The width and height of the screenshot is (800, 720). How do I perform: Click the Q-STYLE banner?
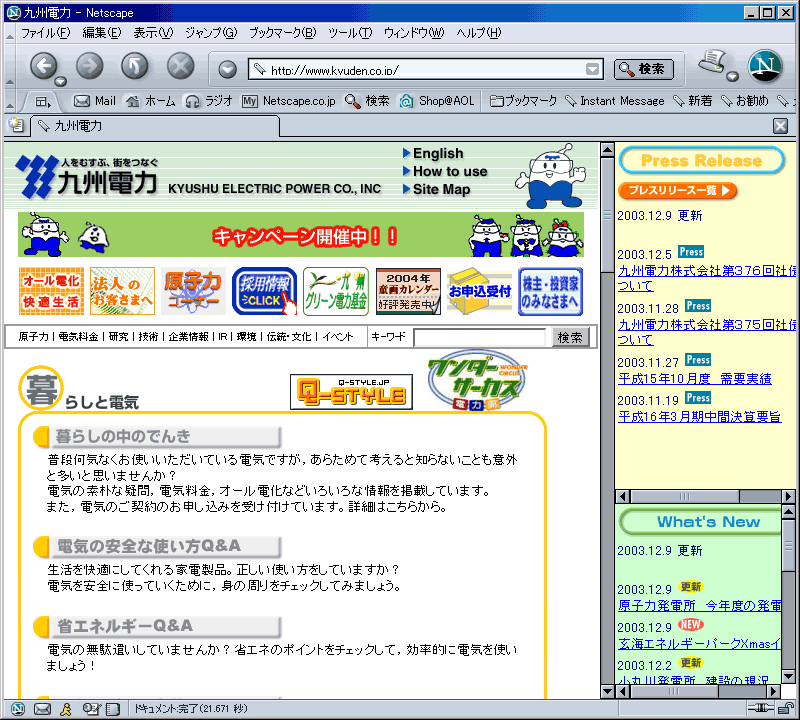[x=351, y=392]
